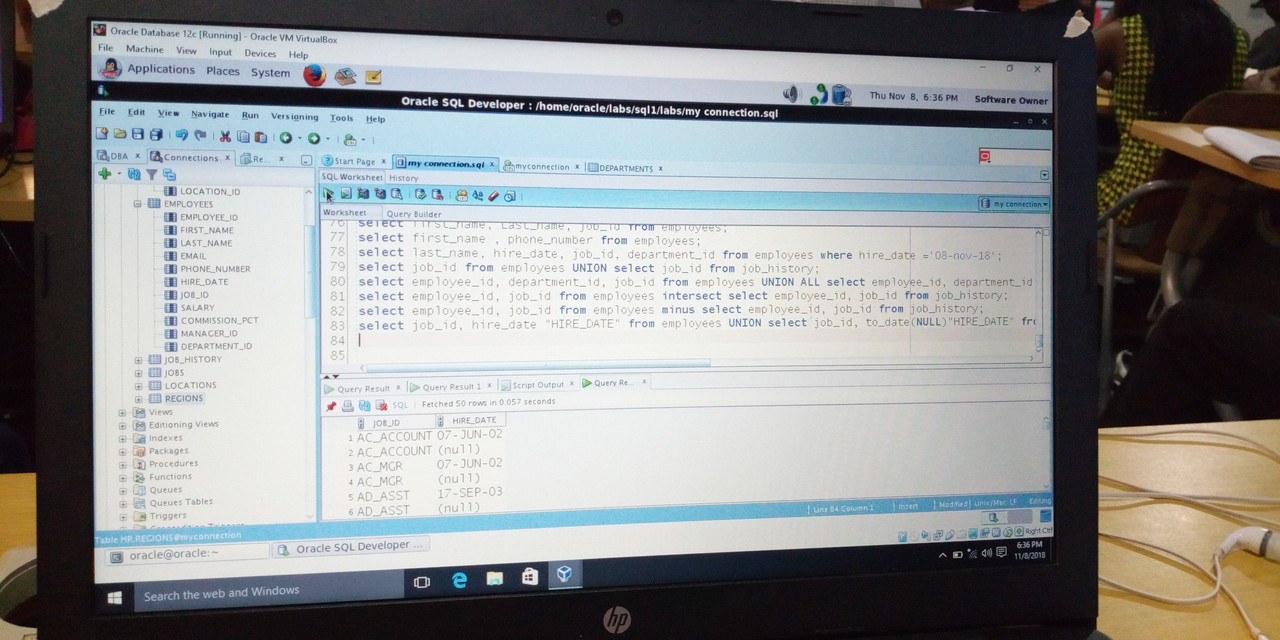Expand the REGIONS table node

(x=138, y=398)
